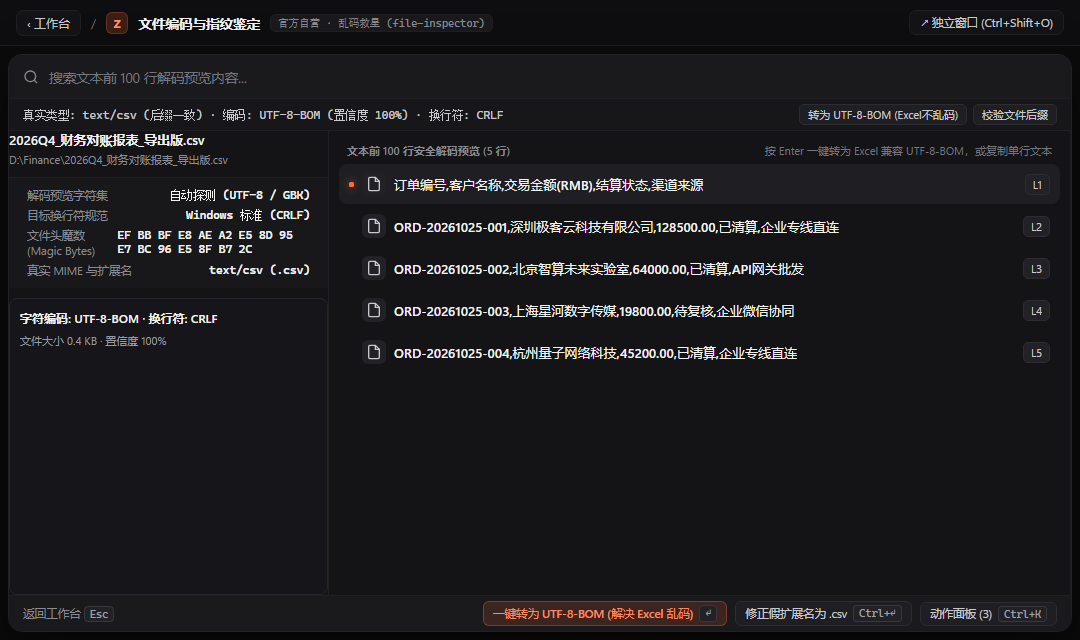This screenshot has width=1080, height=640.
Task: Click 返回工作台 Esc at bottom left
Action: click(68, 613)
